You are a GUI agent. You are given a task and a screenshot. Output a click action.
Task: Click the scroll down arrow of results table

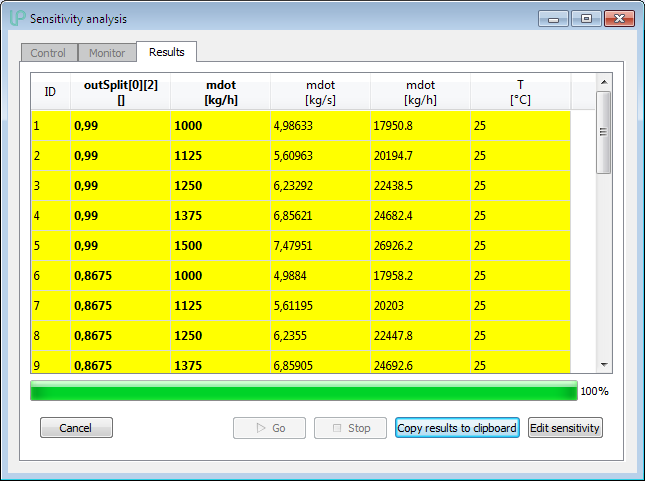click(603, 365)
